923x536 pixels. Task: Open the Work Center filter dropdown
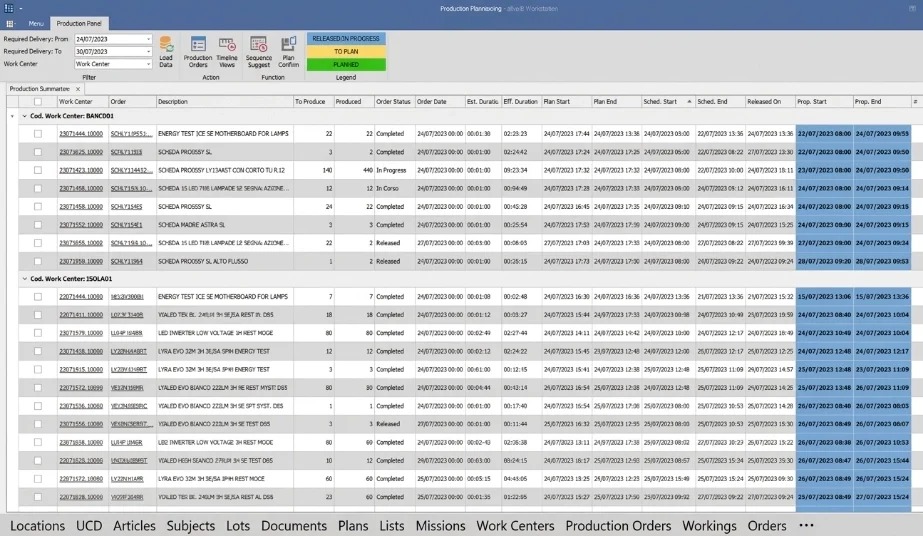pyautogui.click(x=148, y=64)
